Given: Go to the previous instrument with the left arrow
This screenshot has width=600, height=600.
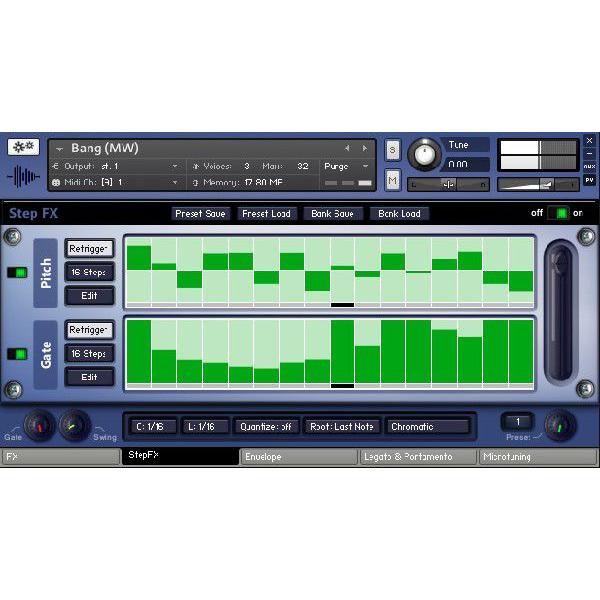Looking at the screenshot, I should [347, 148].
